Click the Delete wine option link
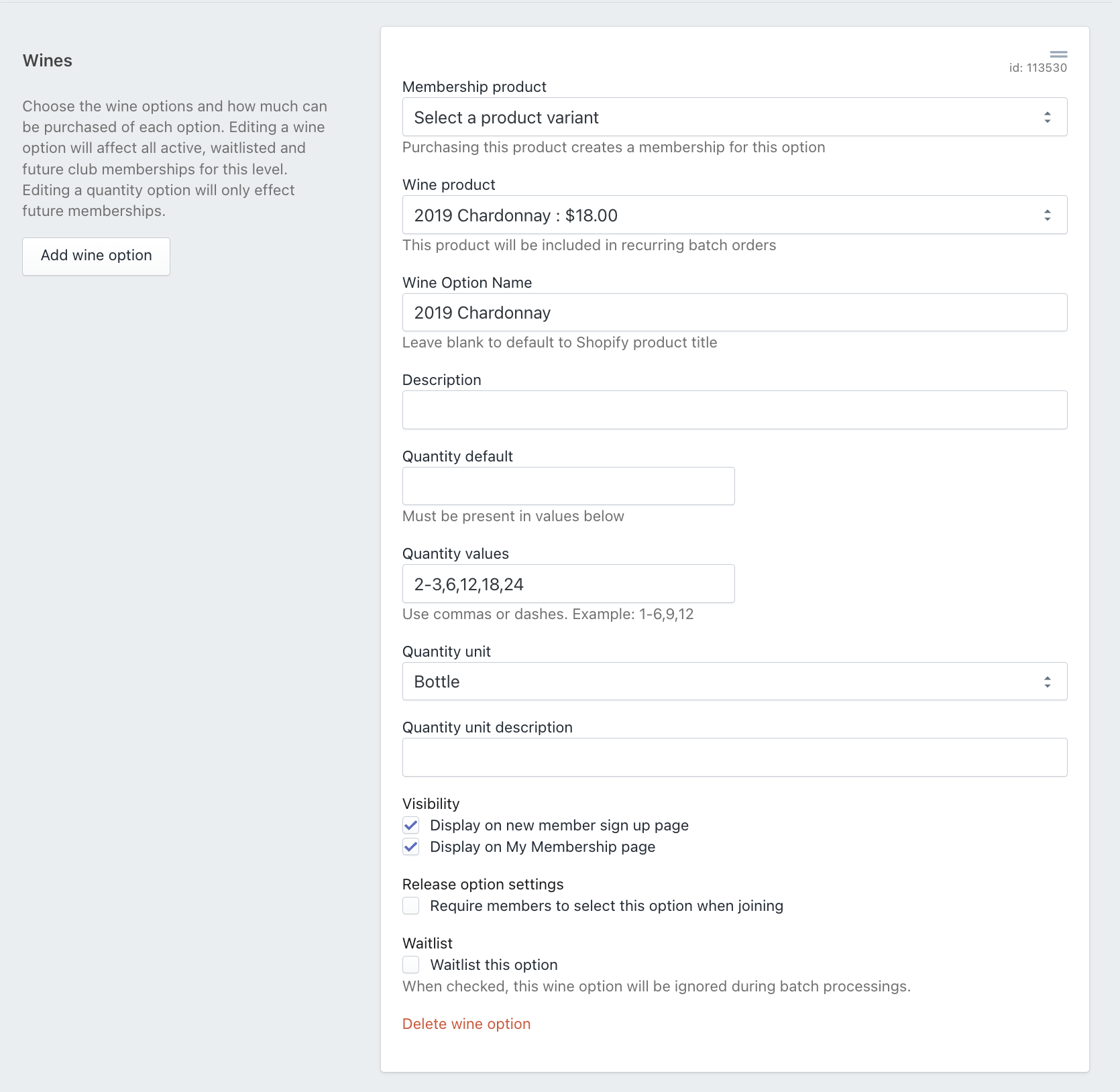This screenshot has height=1092, width=1120. point(466,1024)
